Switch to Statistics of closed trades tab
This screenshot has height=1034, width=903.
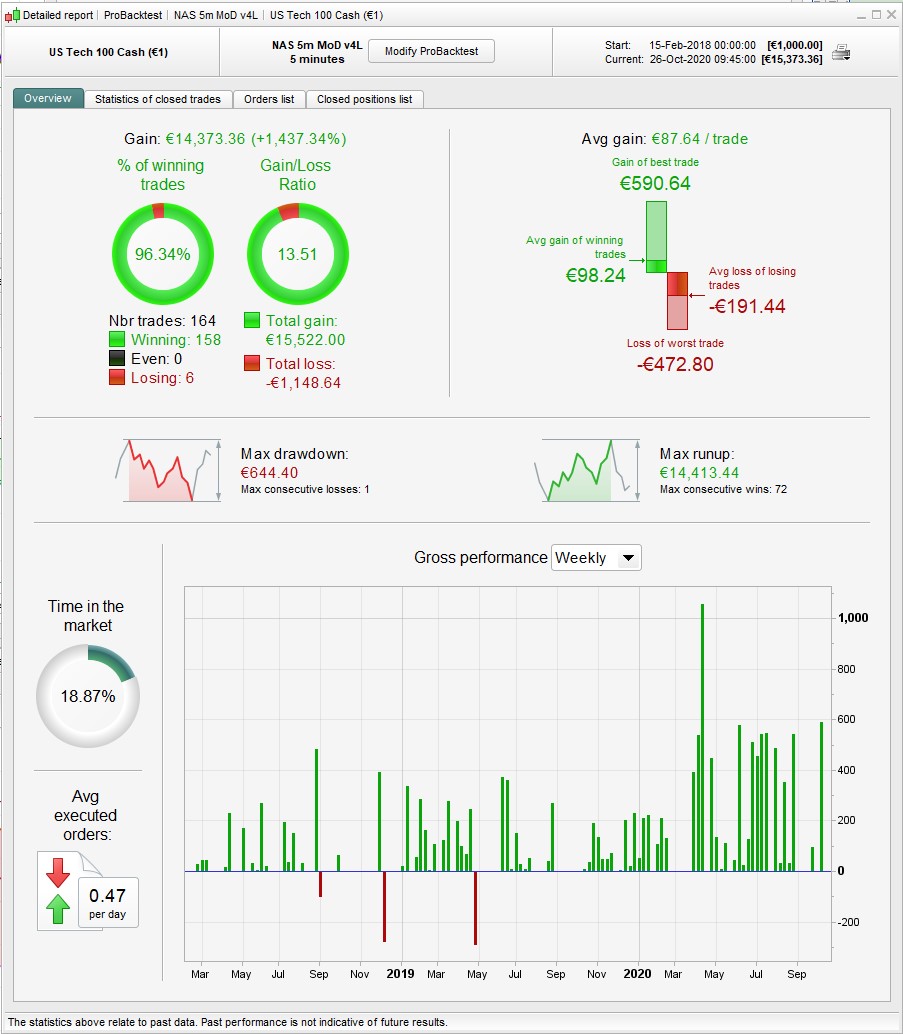(x=158, y=99)
